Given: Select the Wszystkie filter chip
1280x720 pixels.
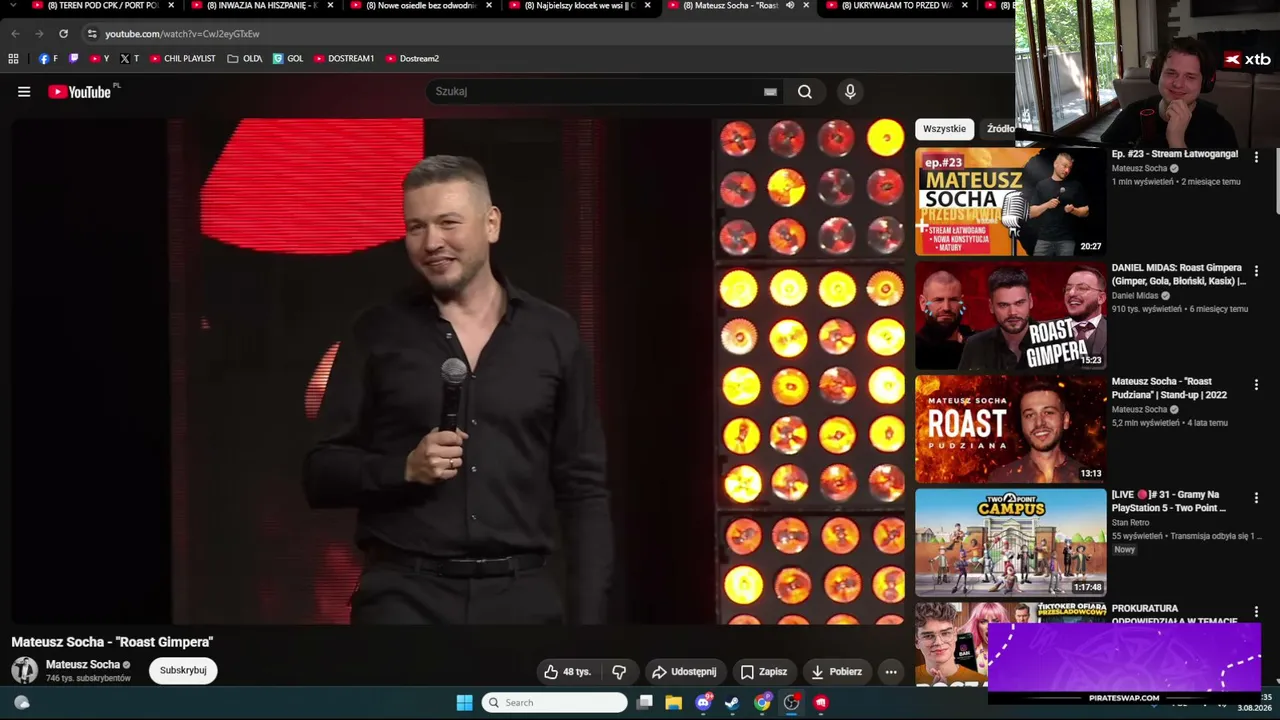Looking at the screenshot, I should click(x=945, y=129).
